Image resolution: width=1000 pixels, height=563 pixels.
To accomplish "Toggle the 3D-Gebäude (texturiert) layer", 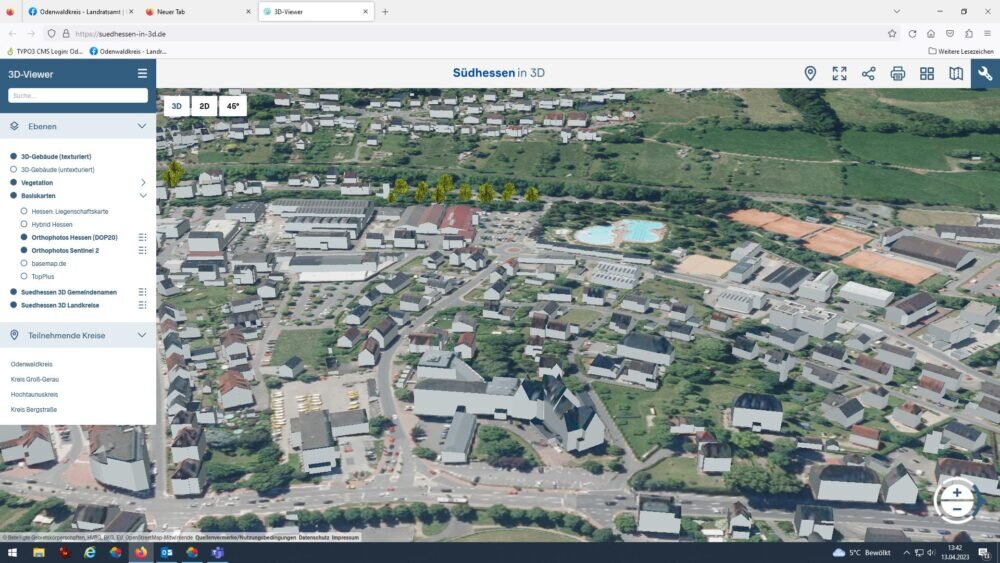I will [x=14, y=156].
